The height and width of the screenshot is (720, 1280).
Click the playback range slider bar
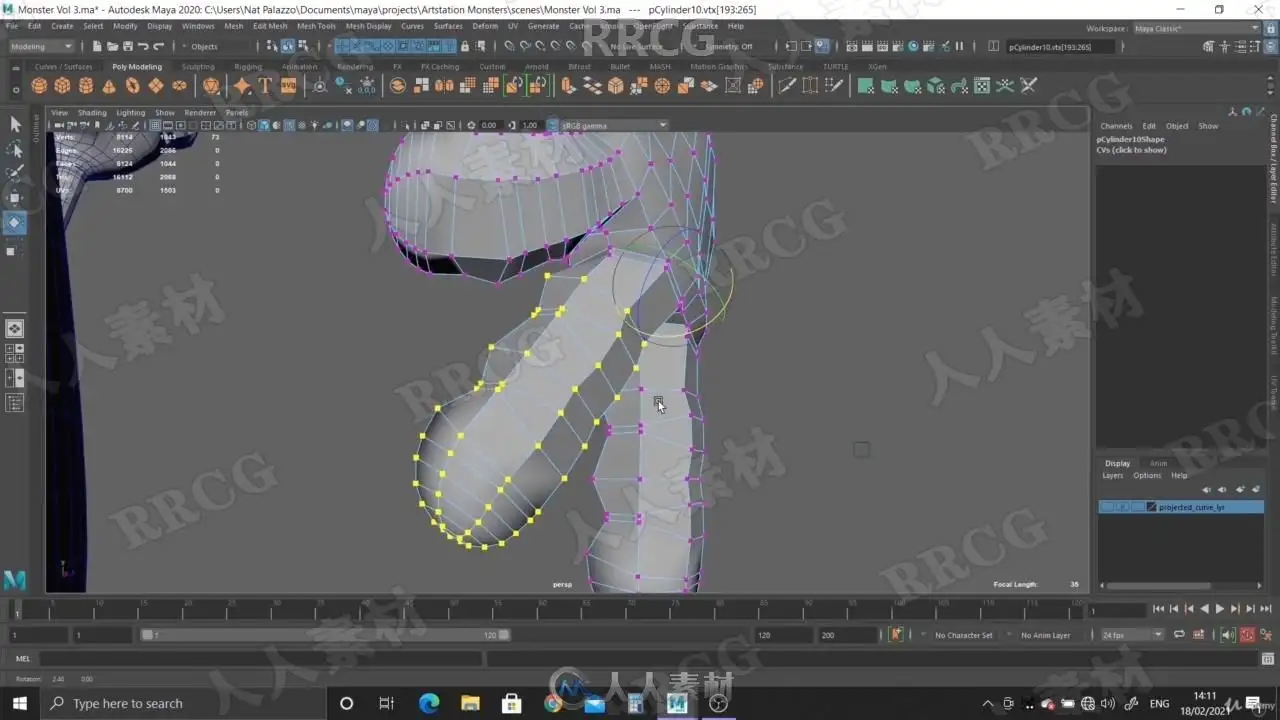coord(325,635)
